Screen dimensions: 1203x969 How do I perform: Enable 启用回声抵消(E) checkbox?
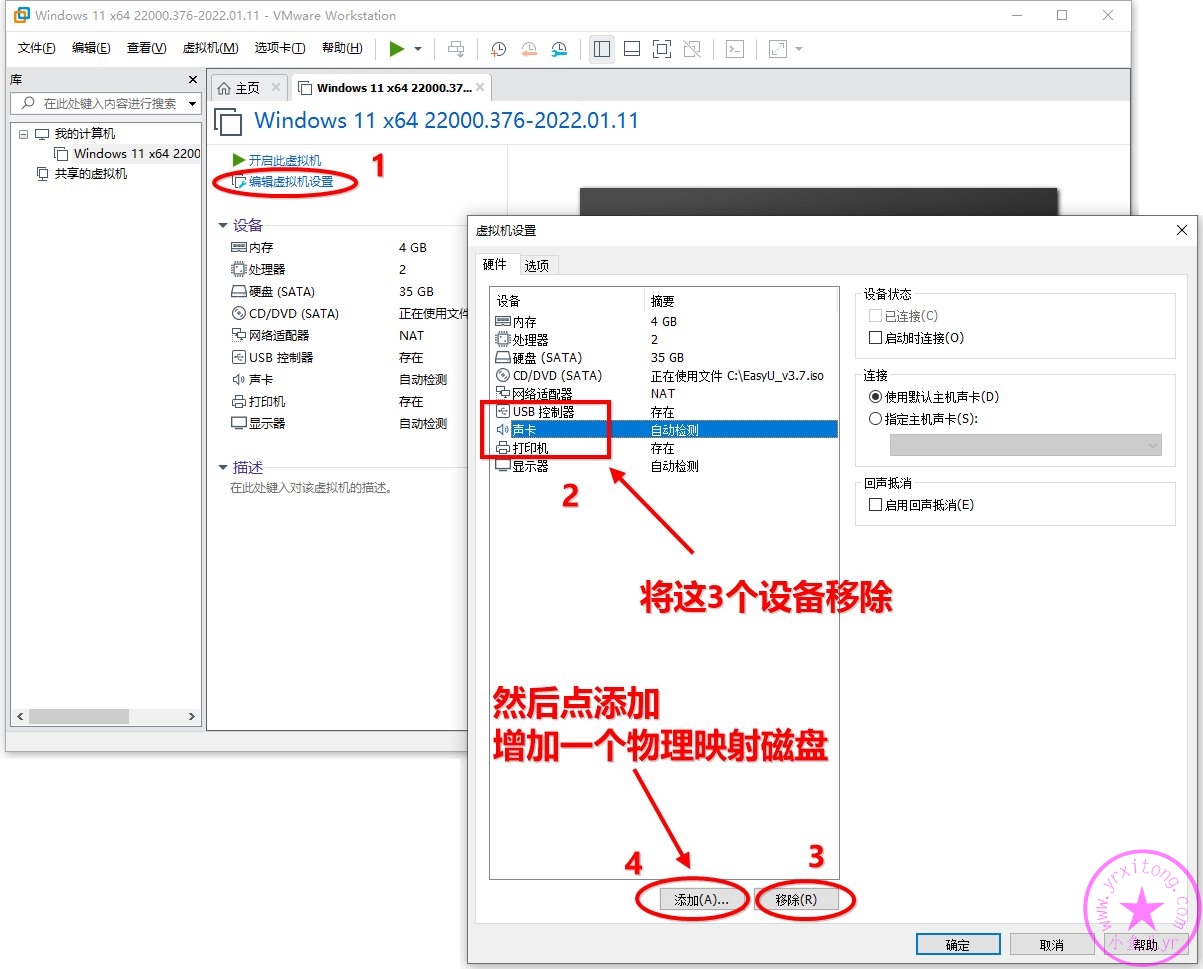876,505
